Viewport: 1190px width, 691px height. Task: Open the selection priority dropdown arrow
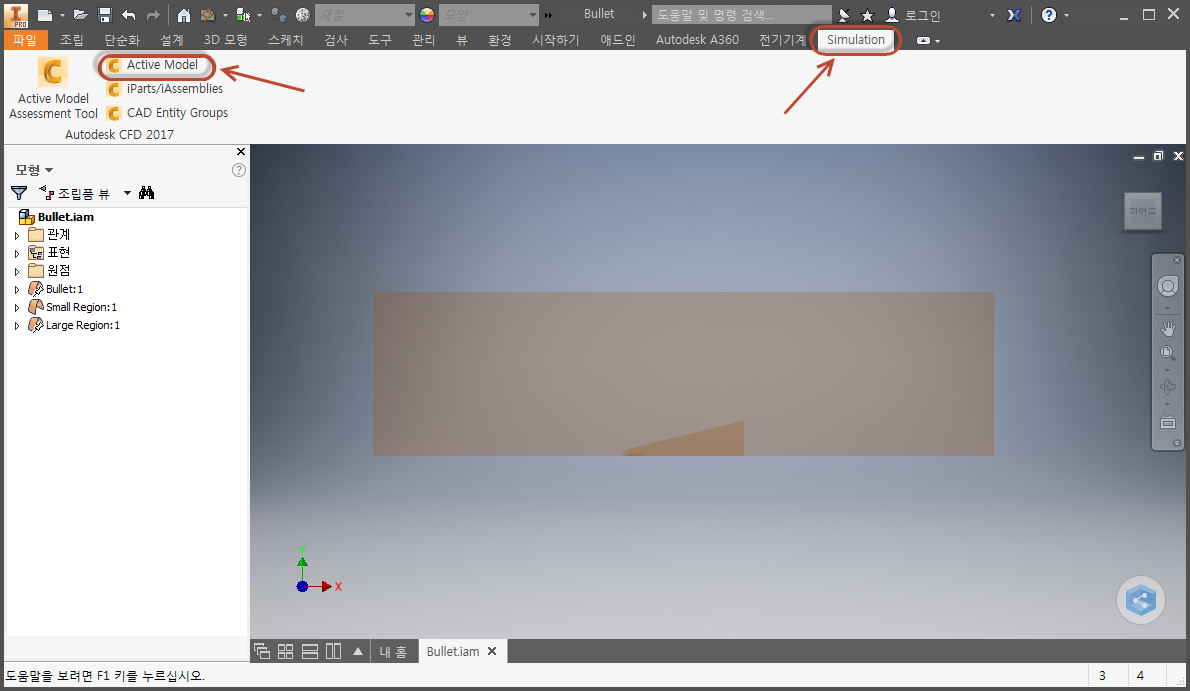point(259,15)
